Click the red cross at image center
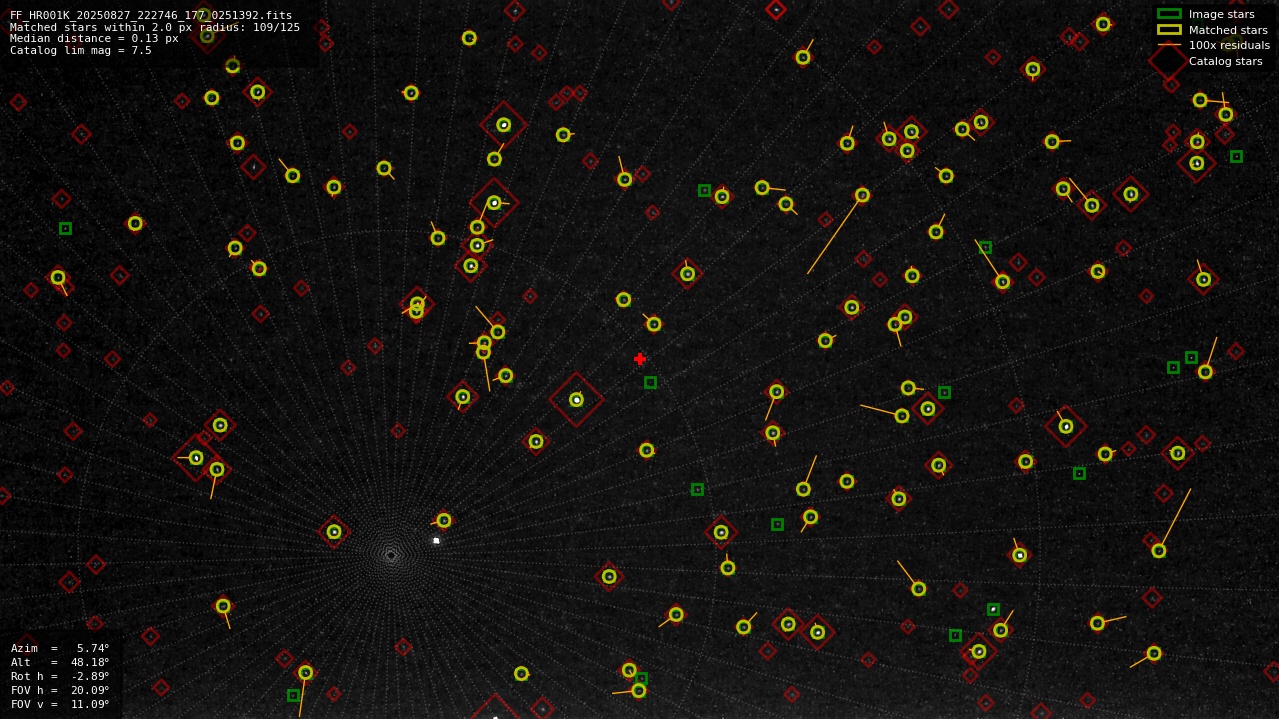The image size is (1279, 719). (x=640, y=359)
